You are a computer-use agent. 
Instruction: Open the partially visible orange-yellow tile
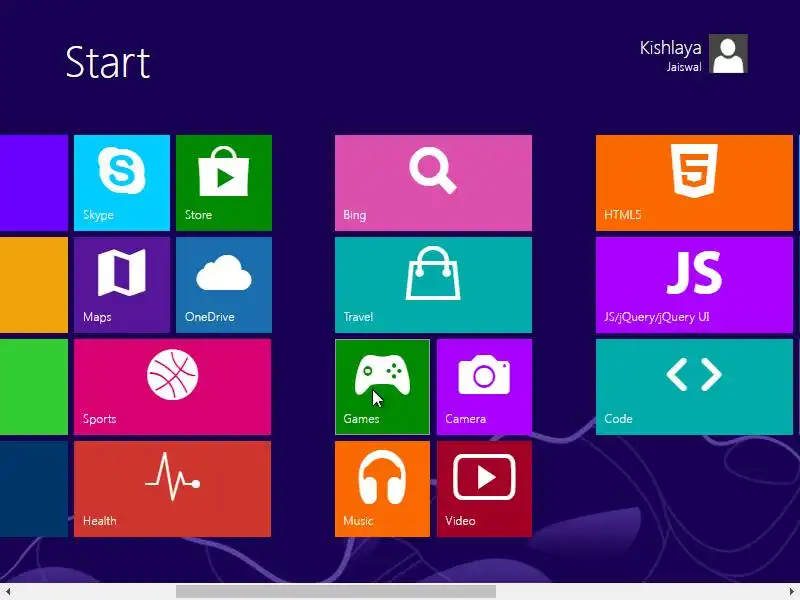coord(34,285)
